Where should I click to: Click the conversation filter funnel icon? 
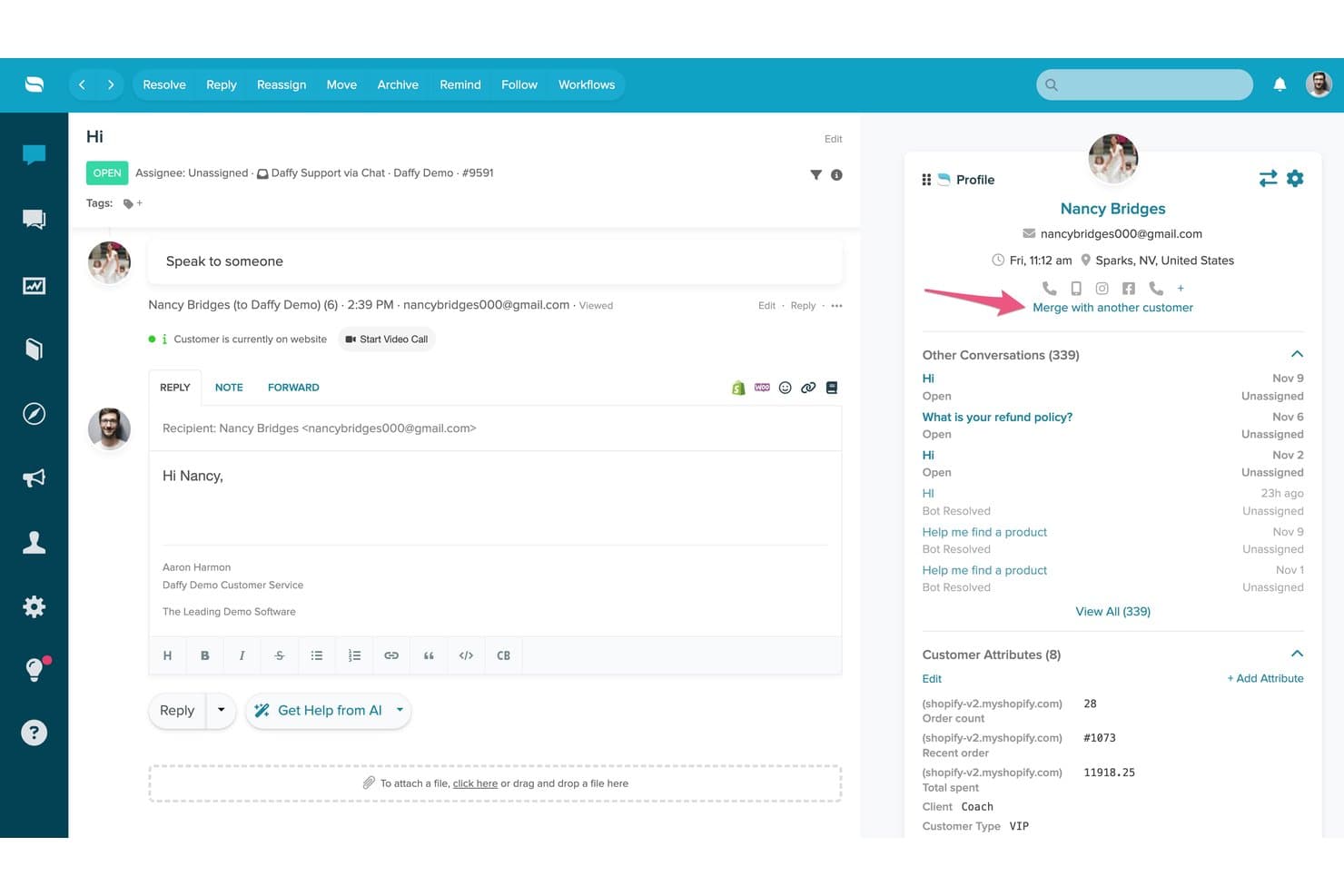(815, 174)
